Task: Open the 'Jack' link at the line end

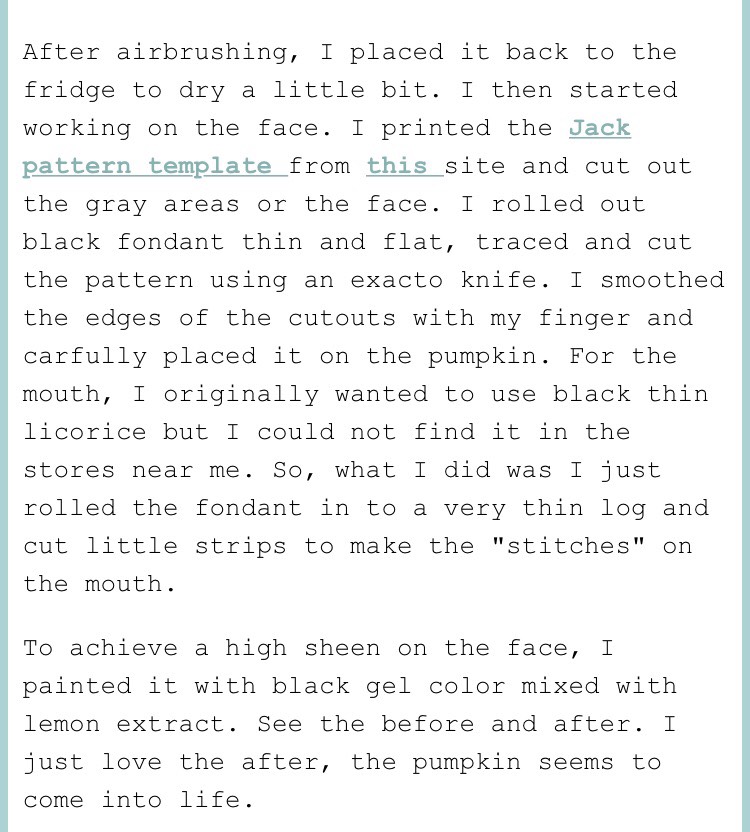Action: 600,128
